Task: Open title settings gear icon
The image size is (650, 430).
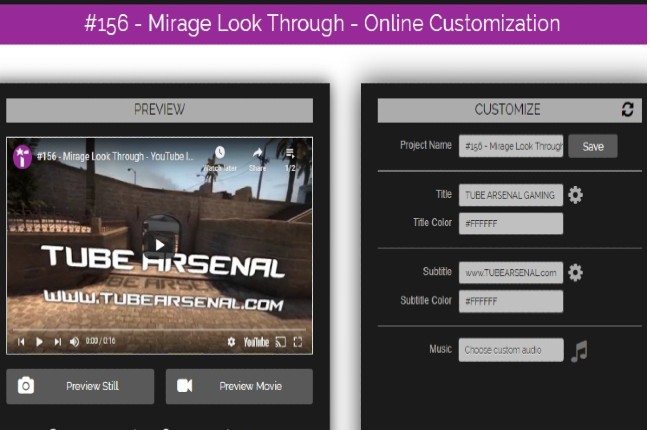Action: click(576, 195)
